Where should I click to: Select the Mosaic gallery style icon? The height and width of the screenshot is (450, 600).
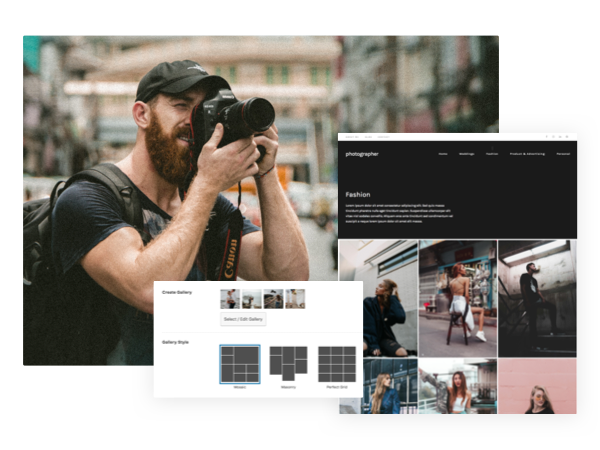(240, 364)
